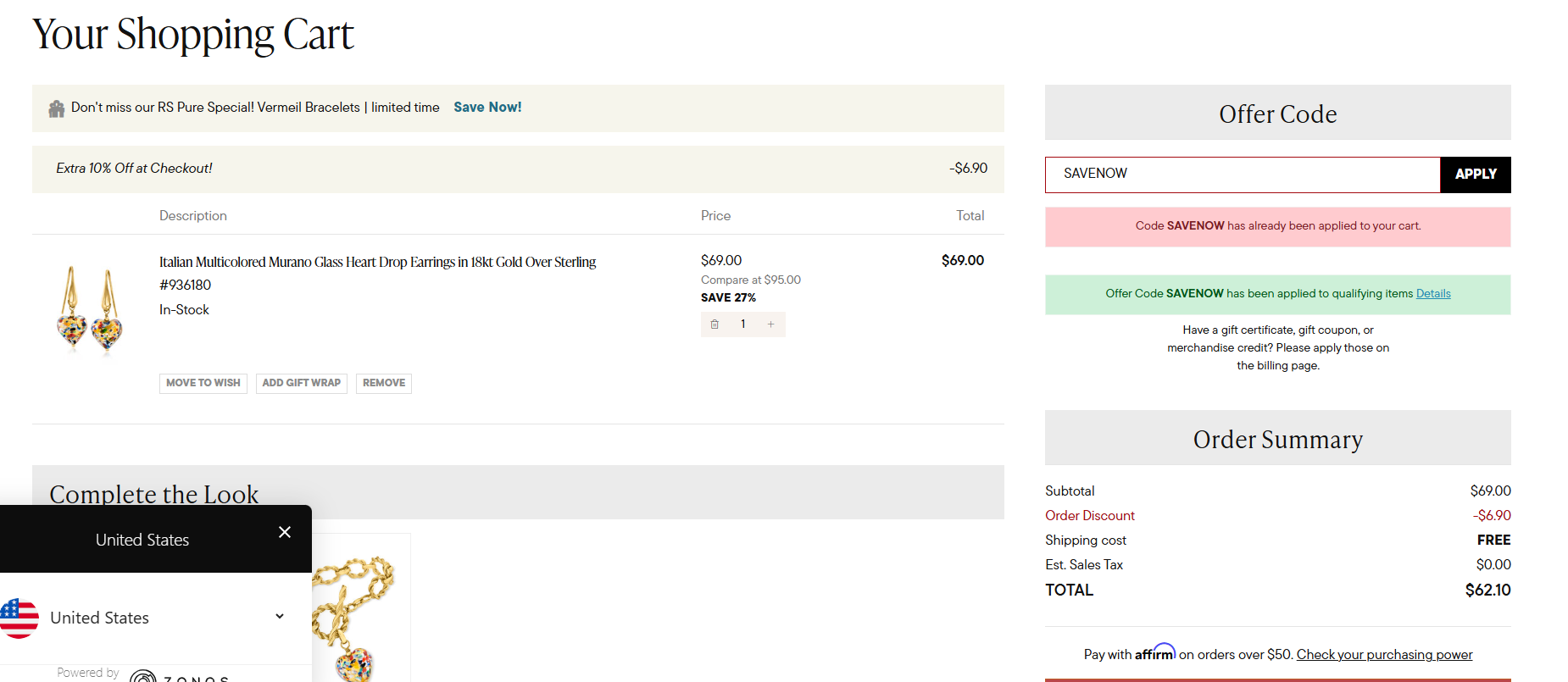Open the Check your purchasing power link
Image resolution: width=1568 pixels, height=682 pixels.
[x=1384, y=655]
